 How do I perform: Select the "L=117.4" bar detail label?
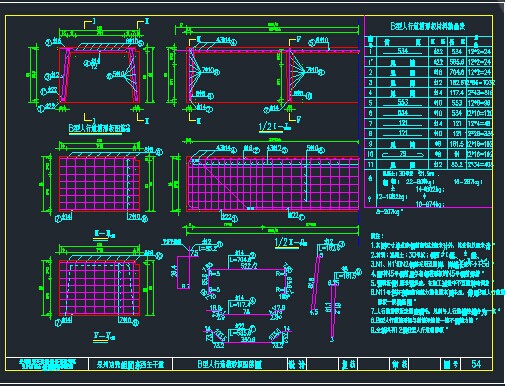point(239,304)
